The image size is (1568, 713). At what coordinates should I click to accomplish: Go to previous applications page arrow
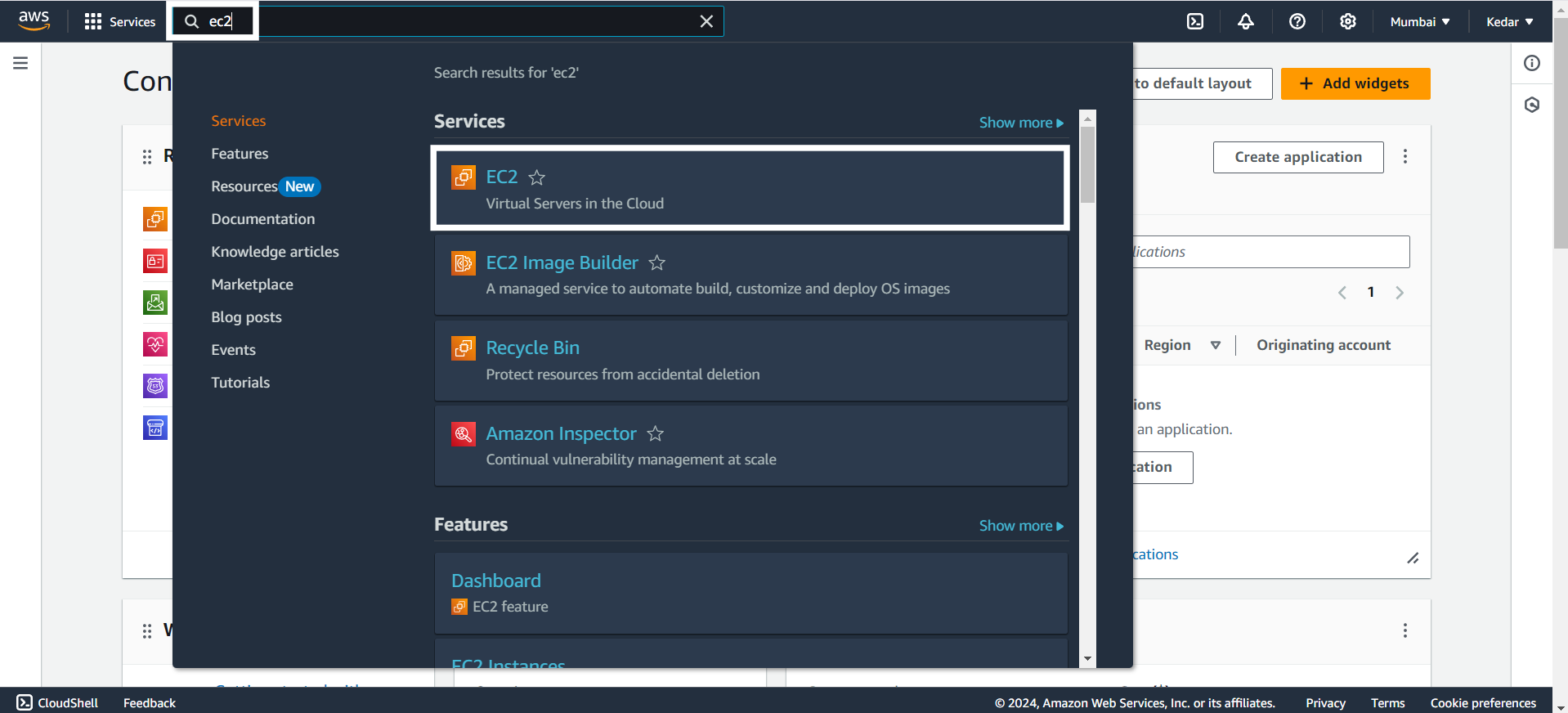coord(1342,293)
